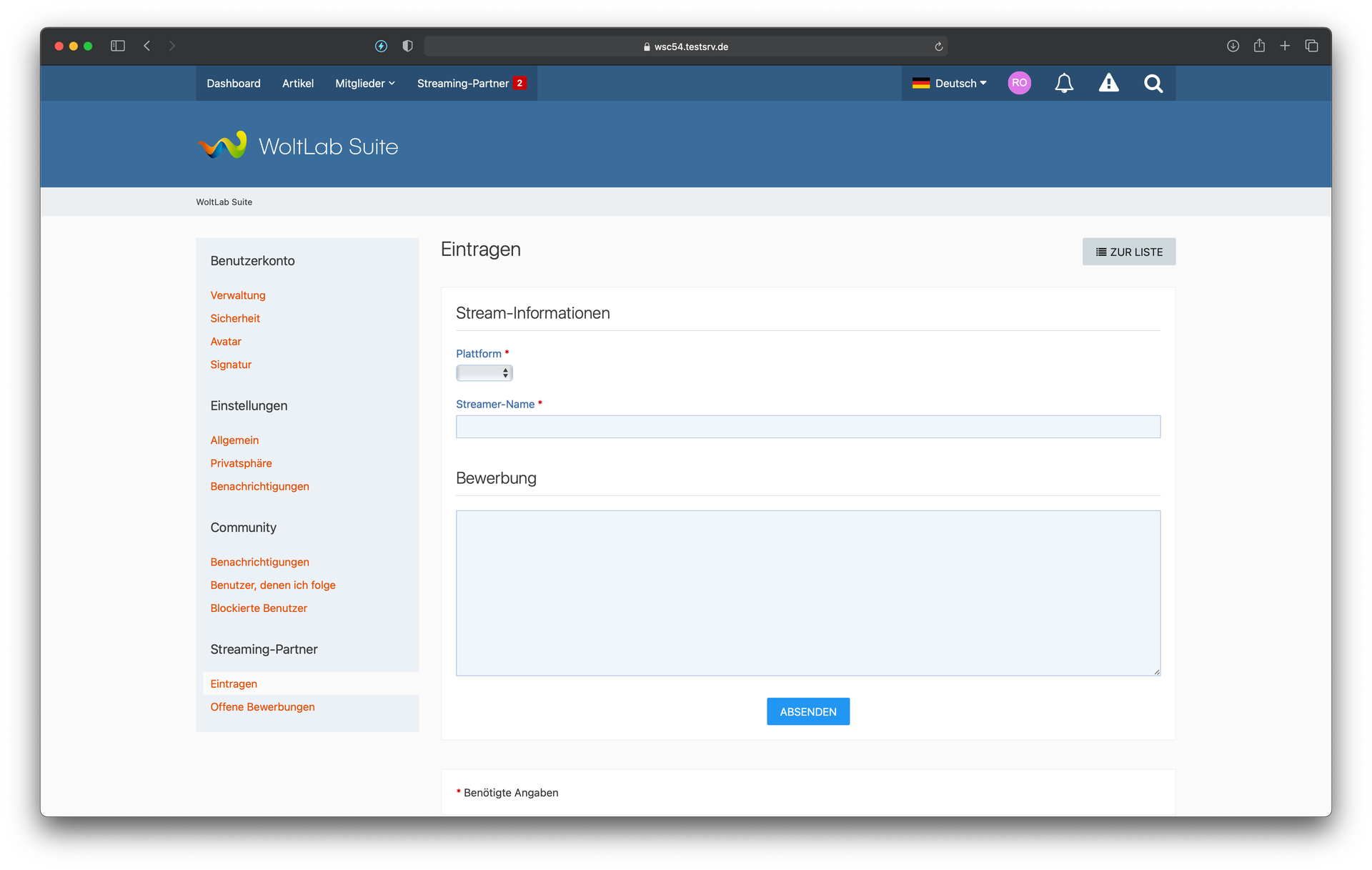Open the Plattform select dropdown
The height and width of the screenshot is (870, 1372).
coord(484,373)
